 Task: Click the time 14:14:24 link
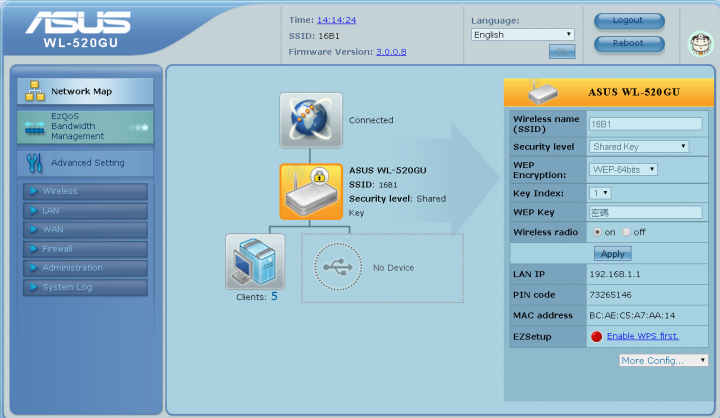[337, 20]
